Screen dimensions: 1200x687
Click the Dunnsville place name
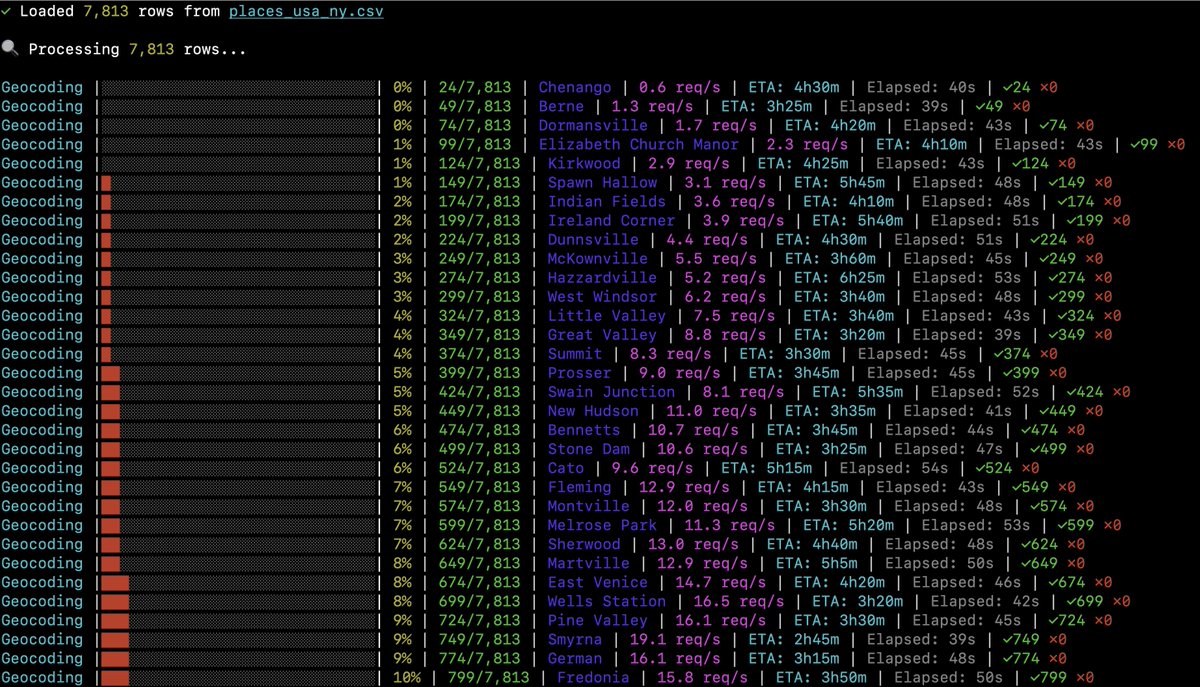point(593,240)
